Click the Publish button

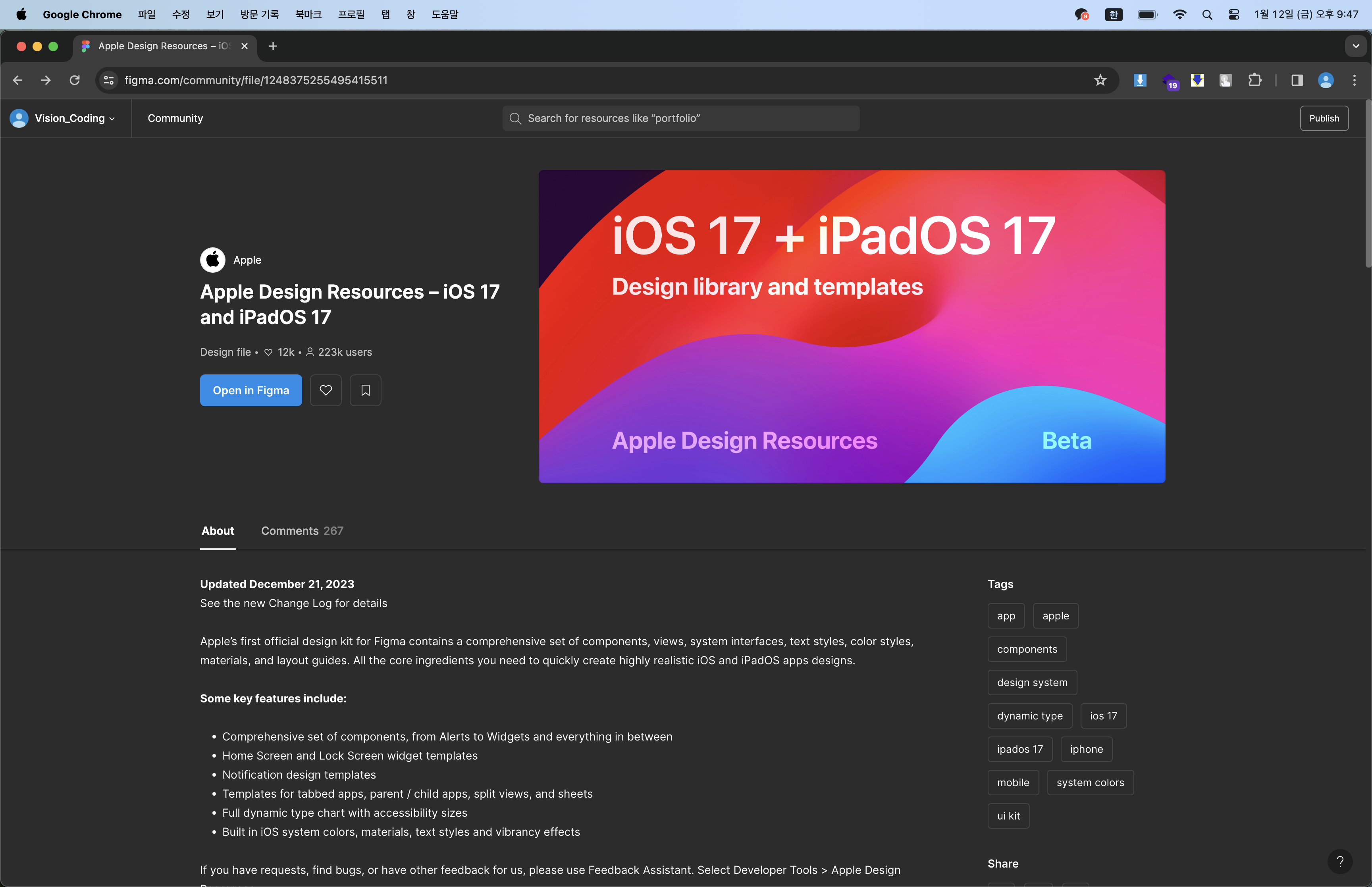1324,118
